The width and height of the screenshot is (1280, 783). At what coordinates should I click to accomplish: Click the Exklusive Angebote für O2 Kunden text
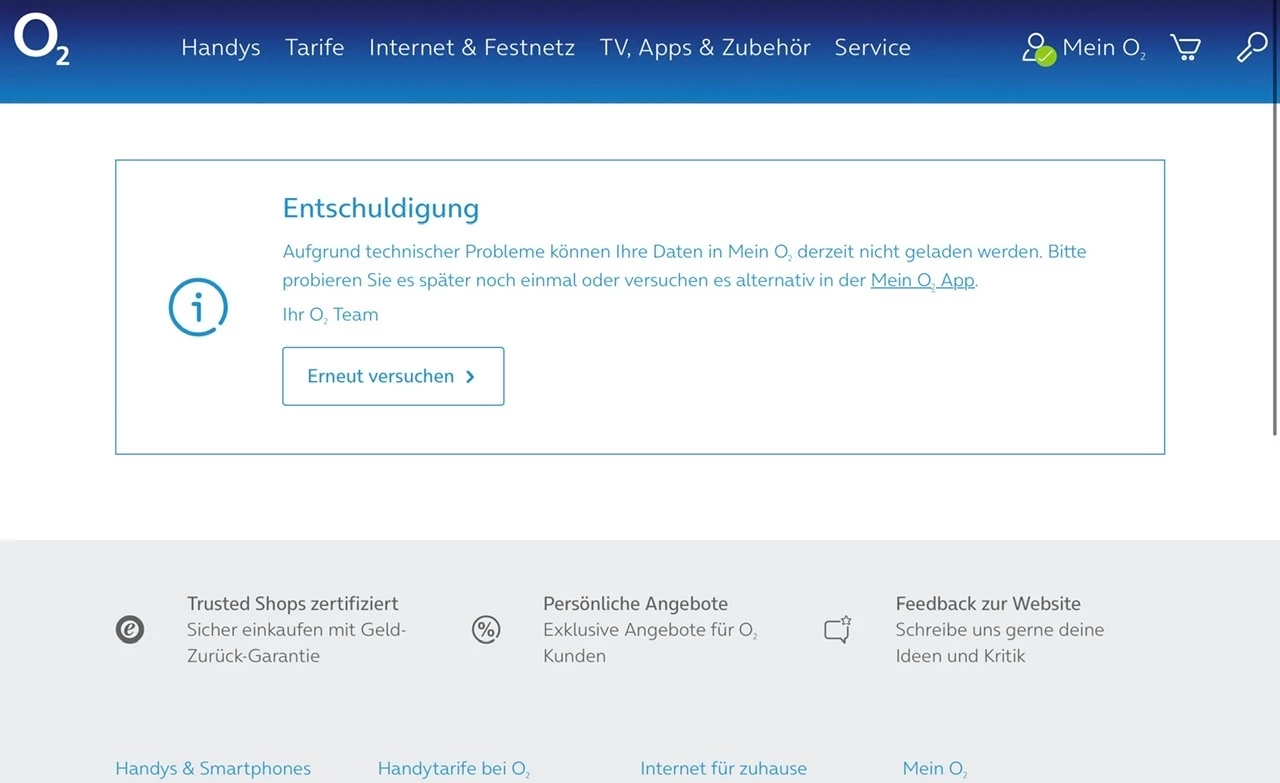(x=650, y=643)
